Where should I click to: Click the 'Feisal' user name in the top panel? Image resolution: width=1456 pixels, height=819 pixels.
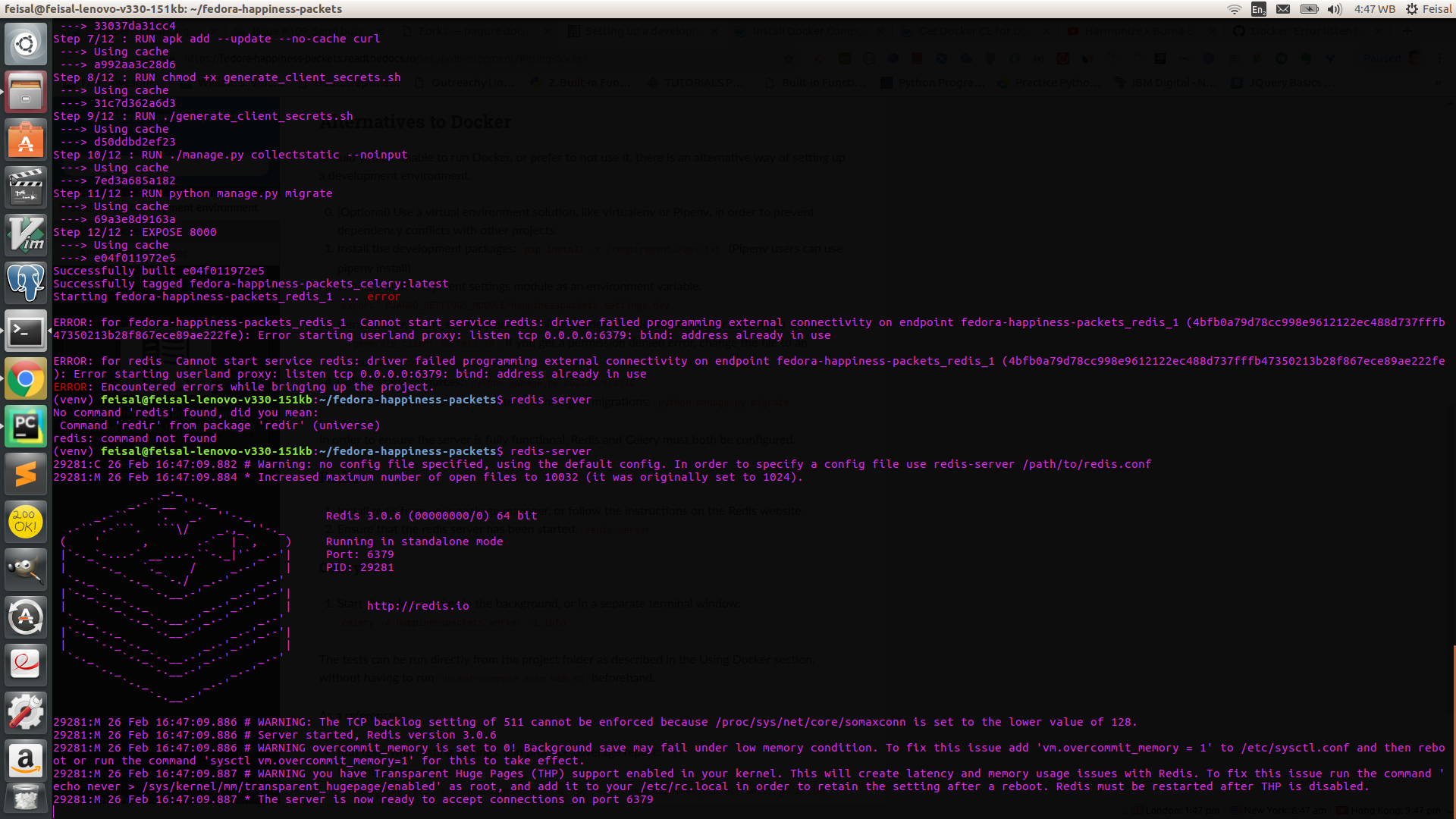1436,9
